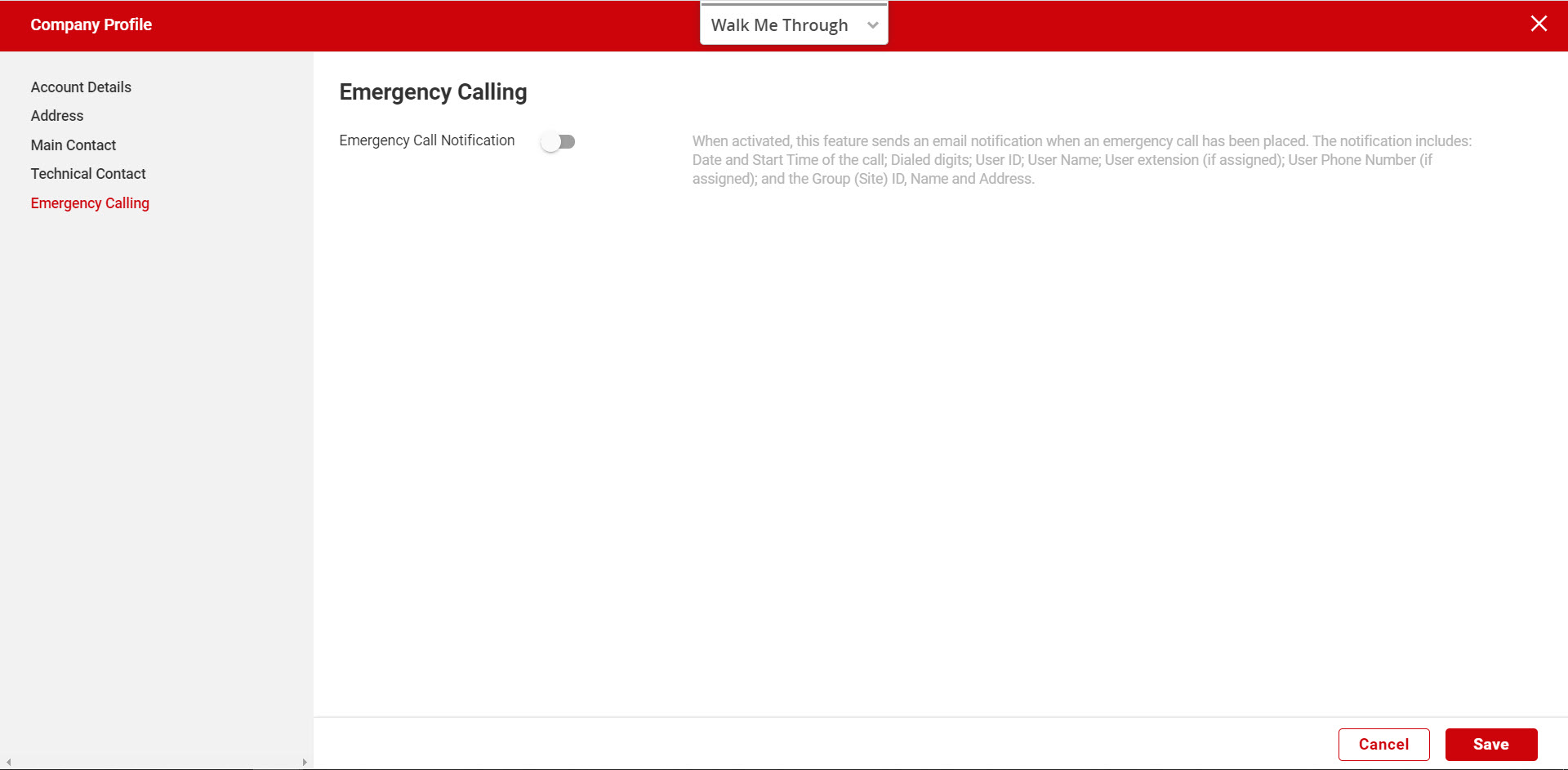
Task: Click sidebar scrollbar left arrow
Action: click(x=8, y=763)
